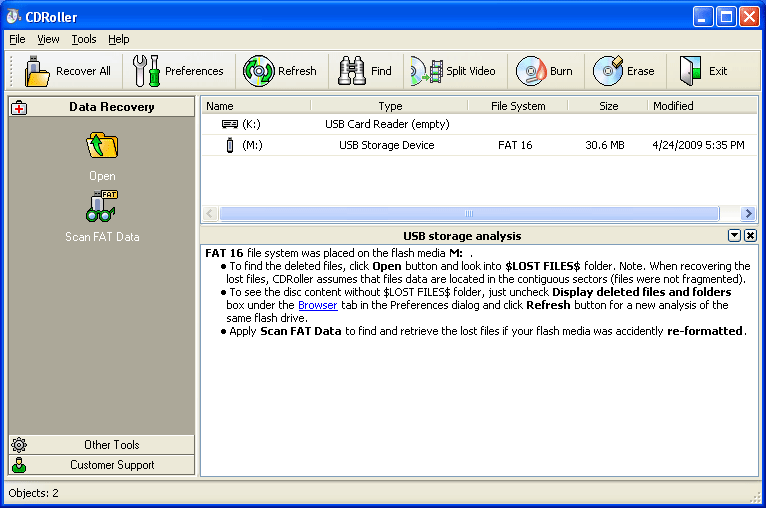Click the FAT 16 file system cell
The image size is (766, 508).
click(x=515, y=145)
